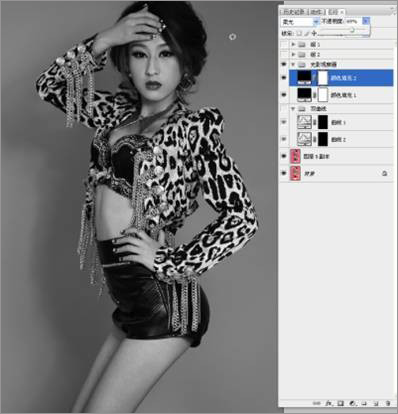
Task: Click the opacity arrow button
Action: pos(366,21)
